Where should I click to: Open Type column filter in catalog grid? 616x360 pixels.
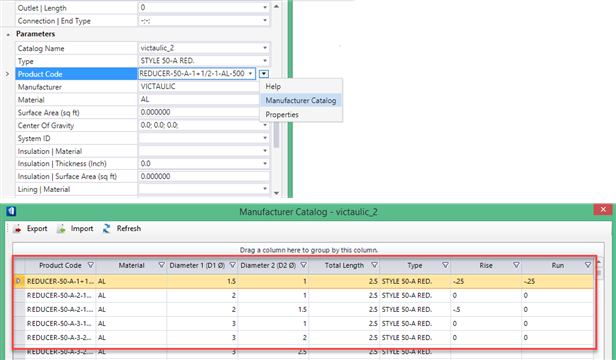click(446, 265)
